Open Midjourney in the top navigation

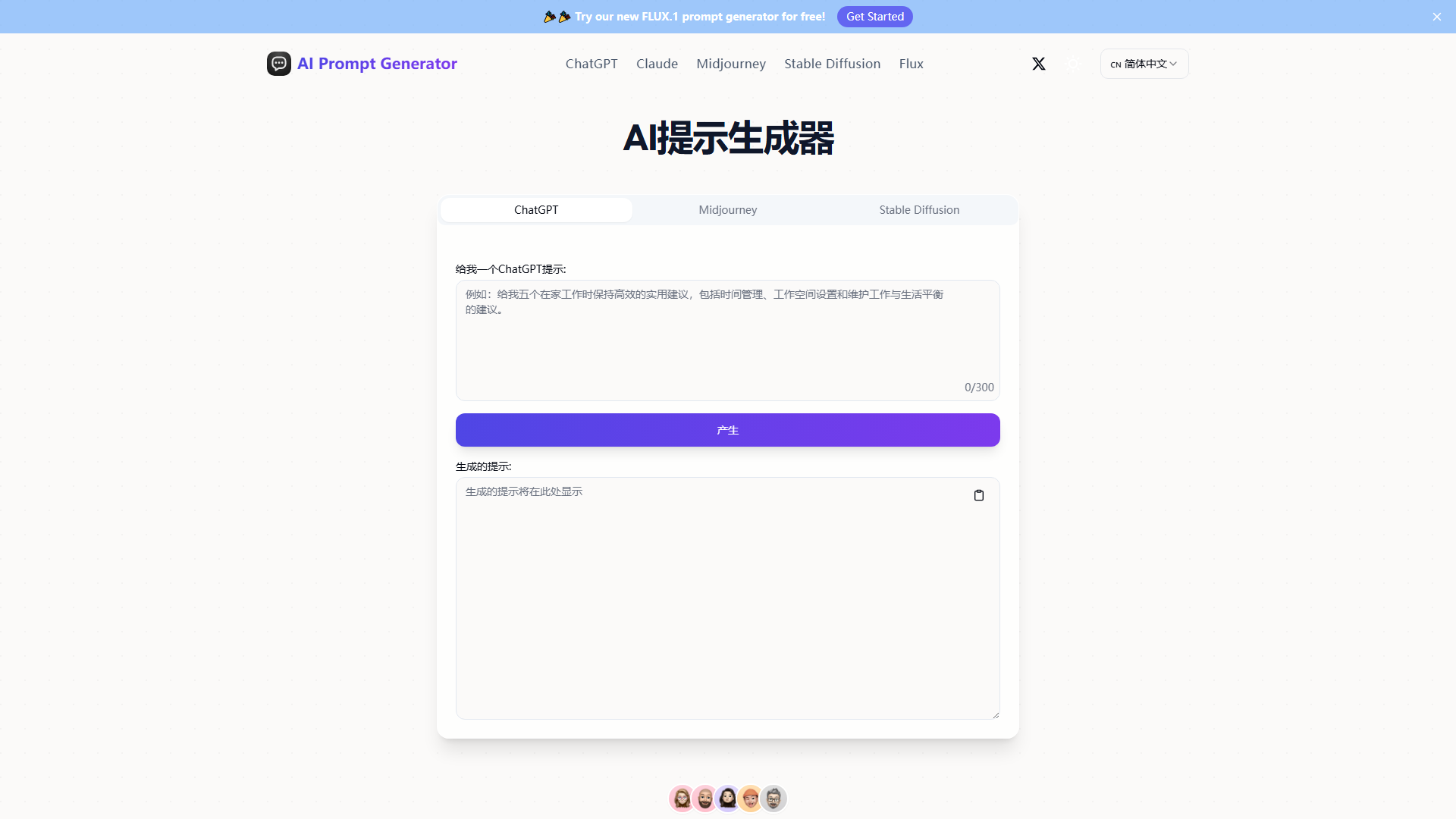click(731, 64)
